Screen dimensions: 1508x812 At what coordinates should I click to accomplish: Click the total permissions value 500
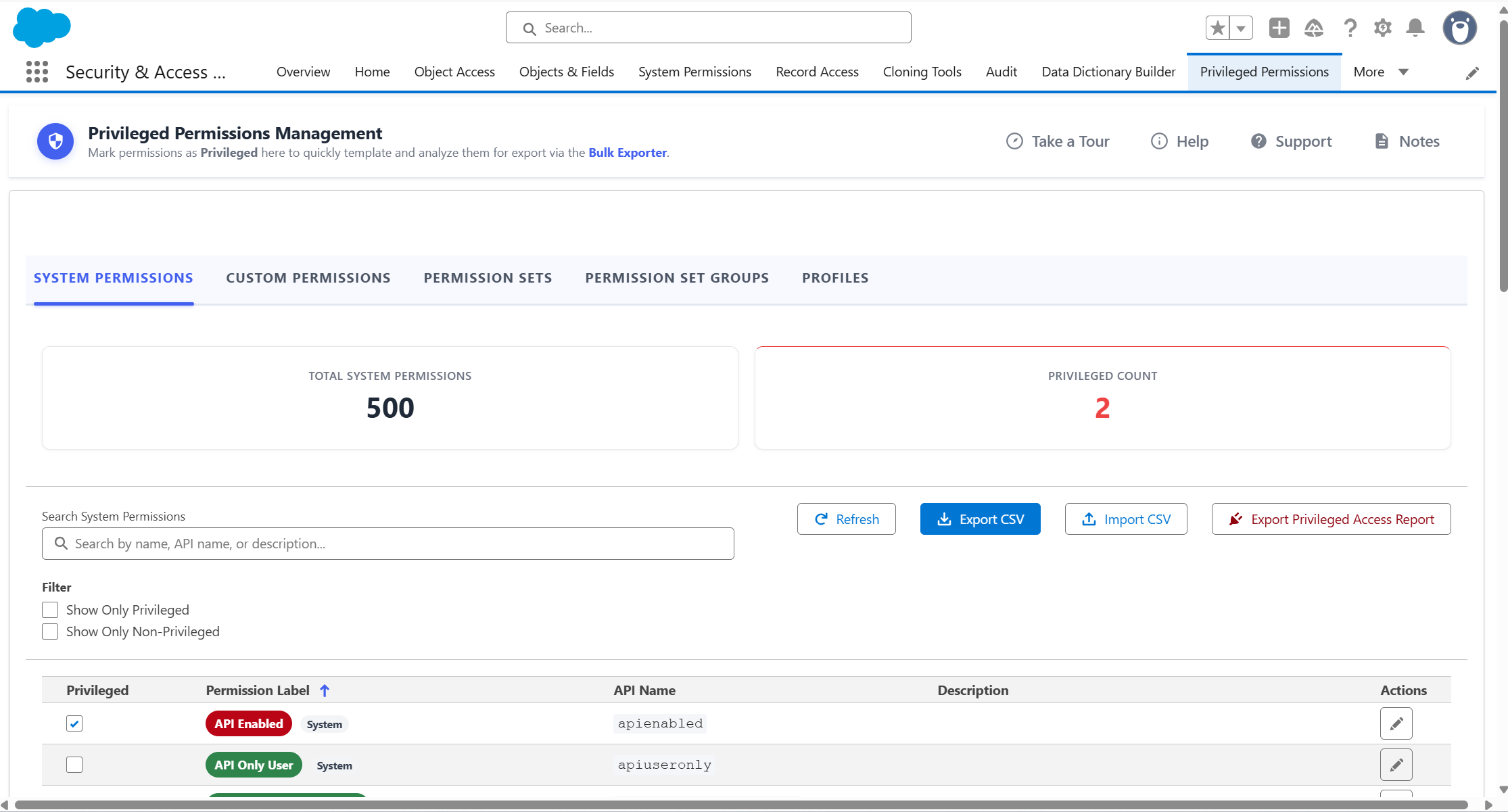390,408
